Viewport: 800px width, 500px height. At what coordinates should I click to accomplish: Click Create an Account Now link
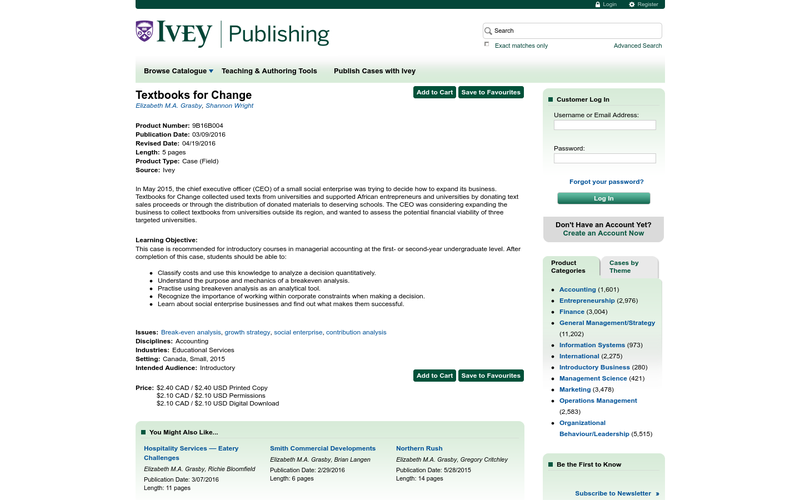click(603, 233)
